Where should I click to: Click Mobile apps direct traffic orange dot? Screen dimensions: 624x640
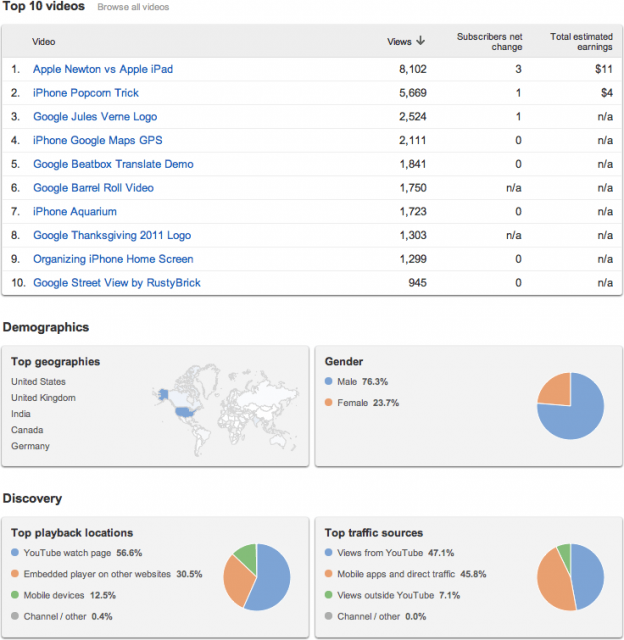click(x=329, y=573)
